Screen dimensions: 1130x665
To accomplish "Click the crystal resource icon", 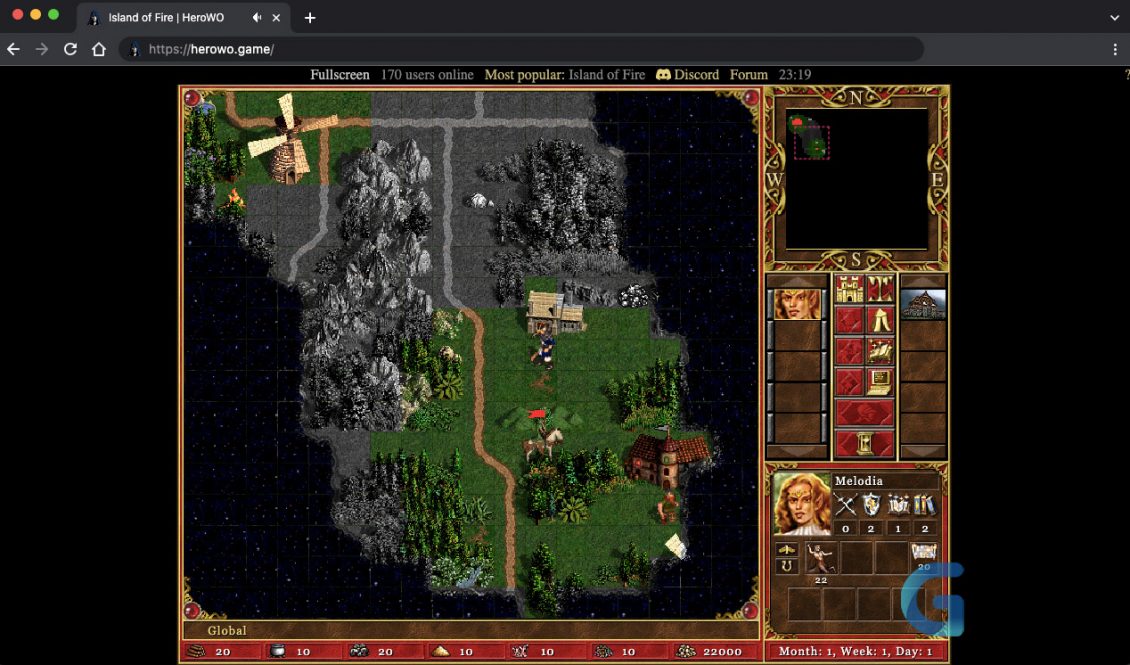I will (x=520, y=651).
